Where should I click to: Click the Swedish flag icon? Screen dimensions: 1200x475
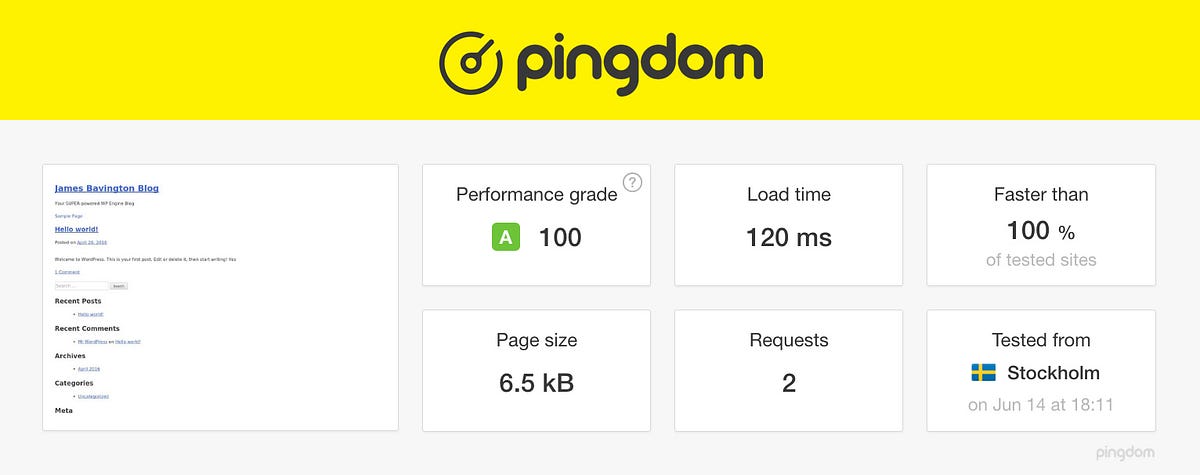pos(983,373)
